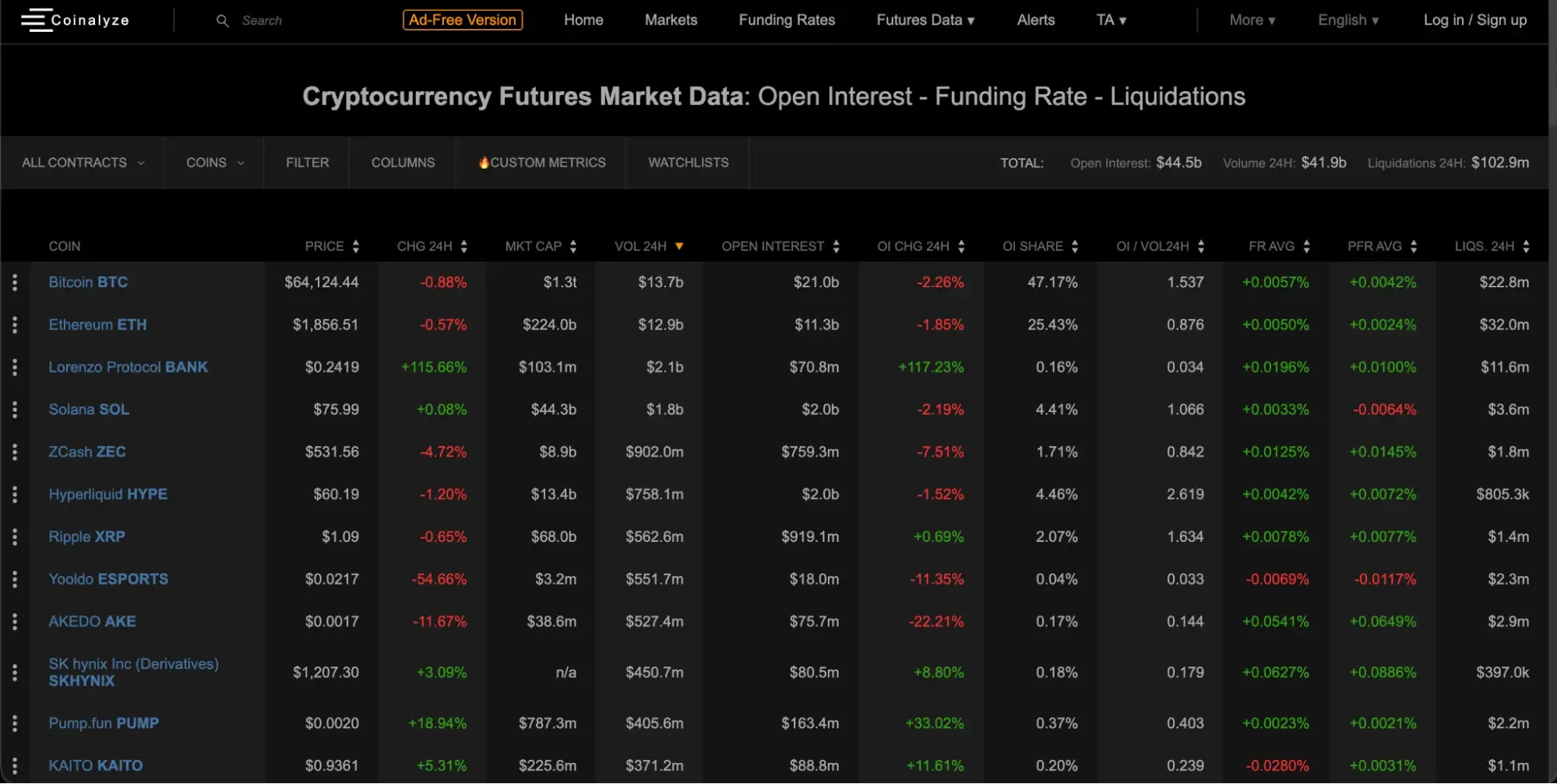1557x784 pixels.
Task: Open the Alerts page
Action: (x=1036, y=20)
